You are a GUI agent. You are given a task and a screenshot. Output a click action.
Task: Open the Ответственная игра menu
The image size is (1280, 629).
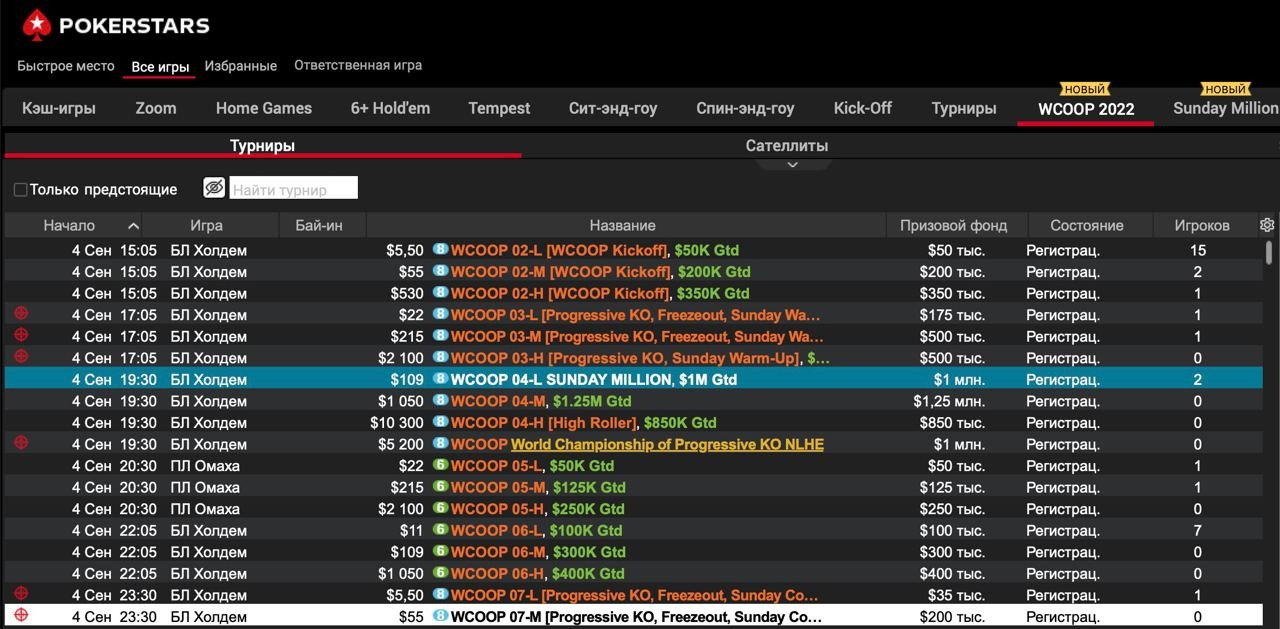(358, 65)
